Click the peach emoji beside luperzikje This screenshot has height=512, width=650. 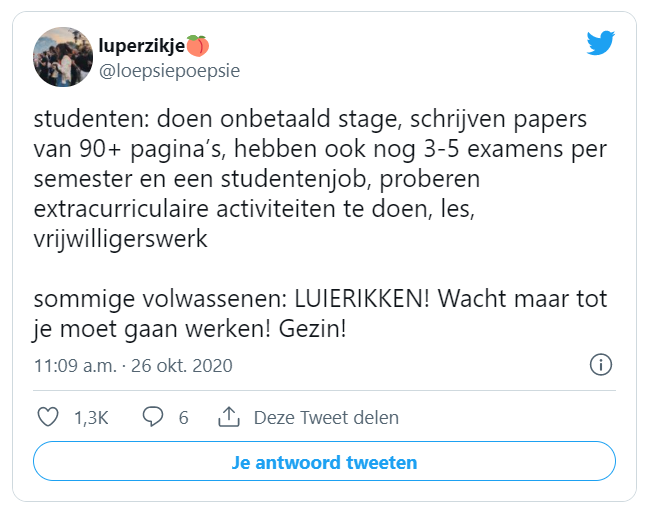(199, 46)
